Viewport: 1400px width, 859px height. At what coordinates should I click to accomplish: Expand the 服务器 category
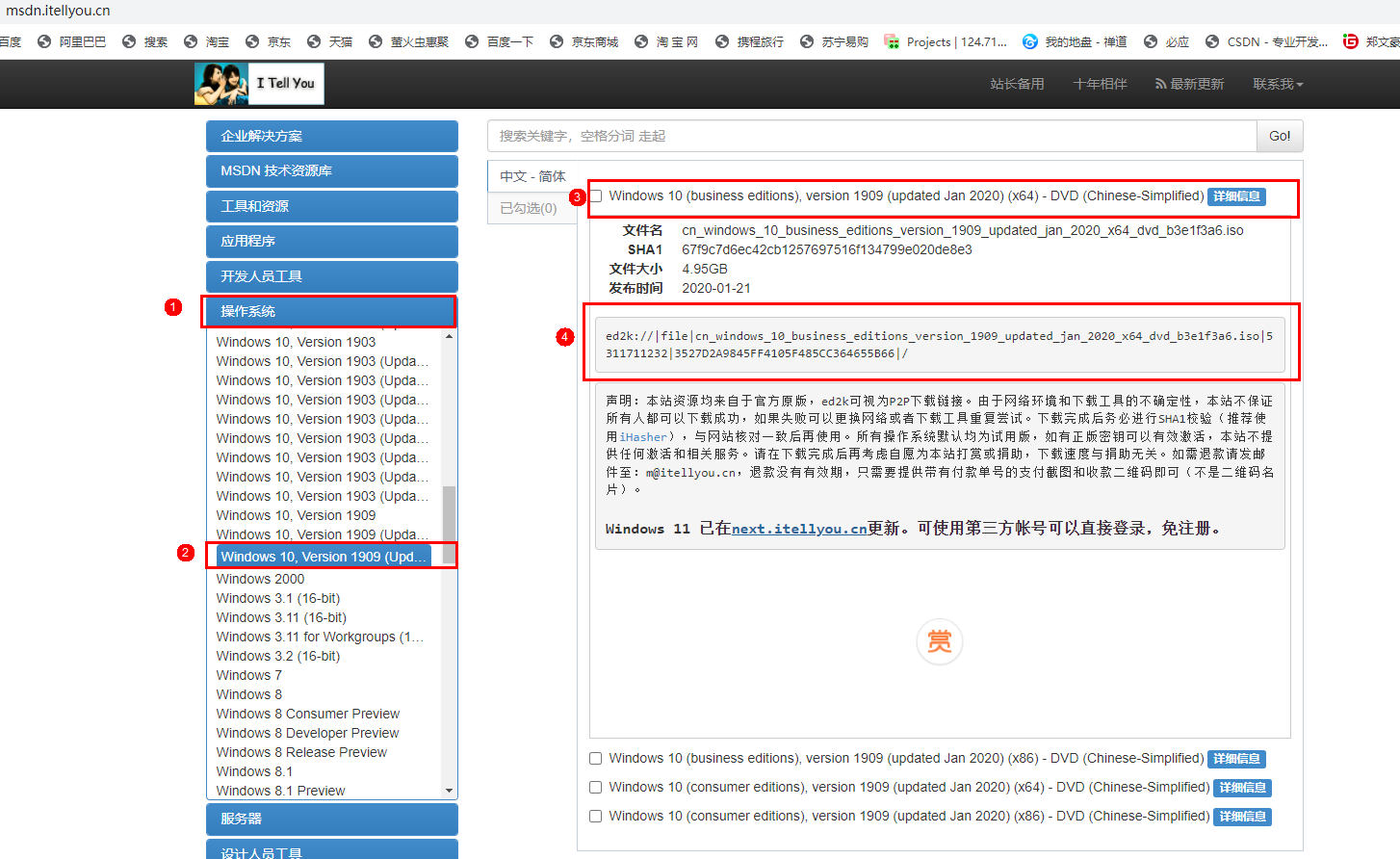[x=332, y=819]
